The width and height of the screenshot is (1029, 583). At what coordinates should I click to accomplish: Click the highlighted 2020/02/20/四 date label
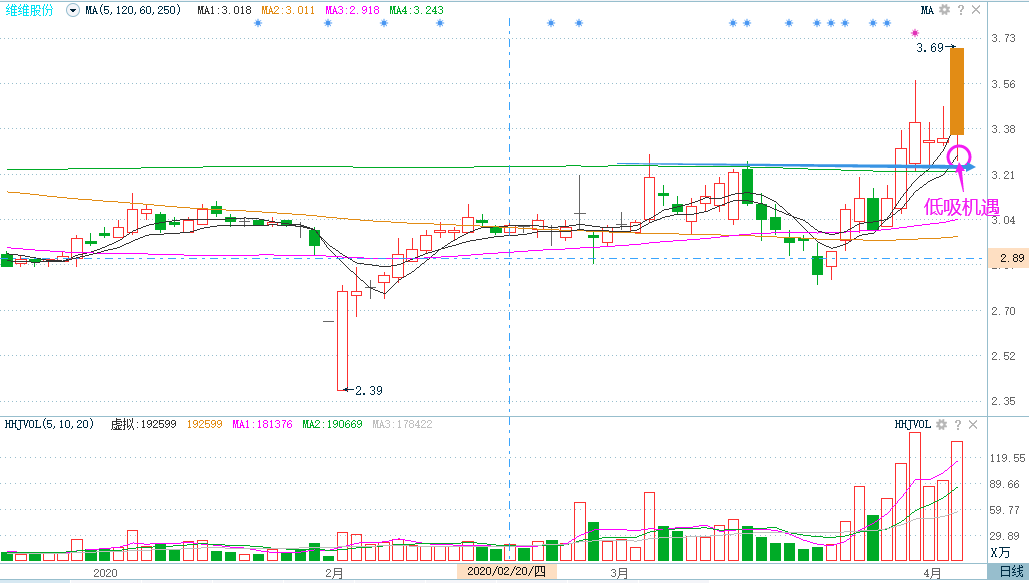tap(507, 571)
